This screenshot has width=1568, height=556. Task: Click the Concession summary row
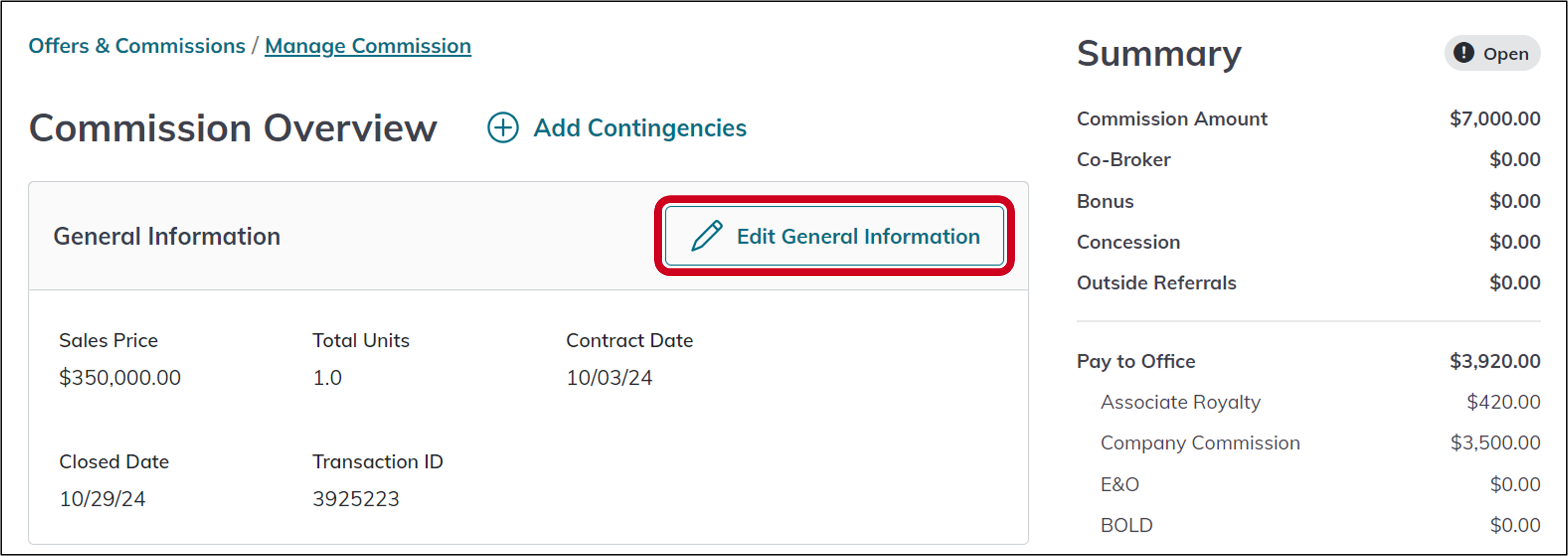click(1128, 242)
